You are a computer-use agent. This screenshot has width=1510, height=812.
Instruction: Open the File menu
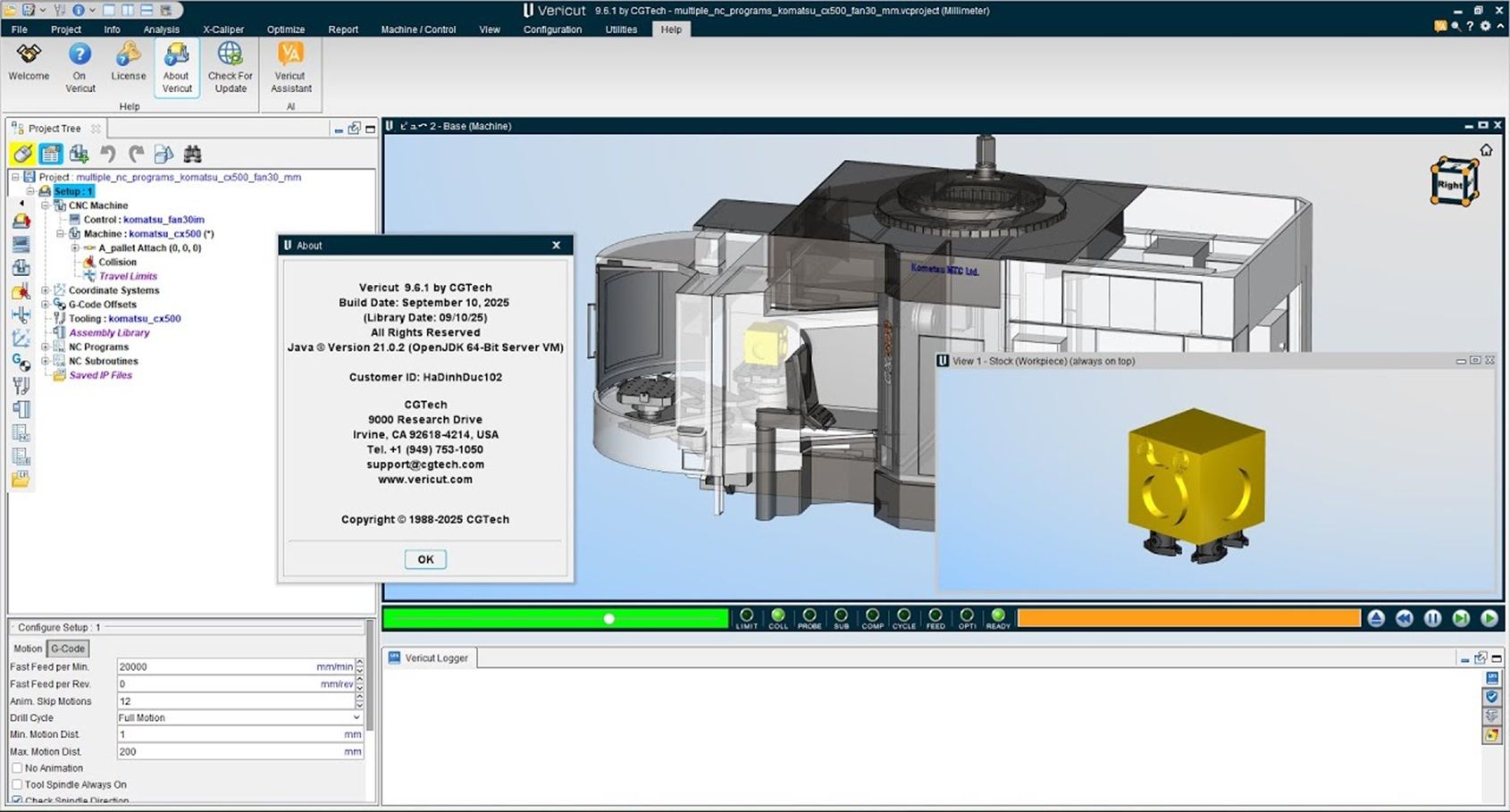(x=19, y=29)
